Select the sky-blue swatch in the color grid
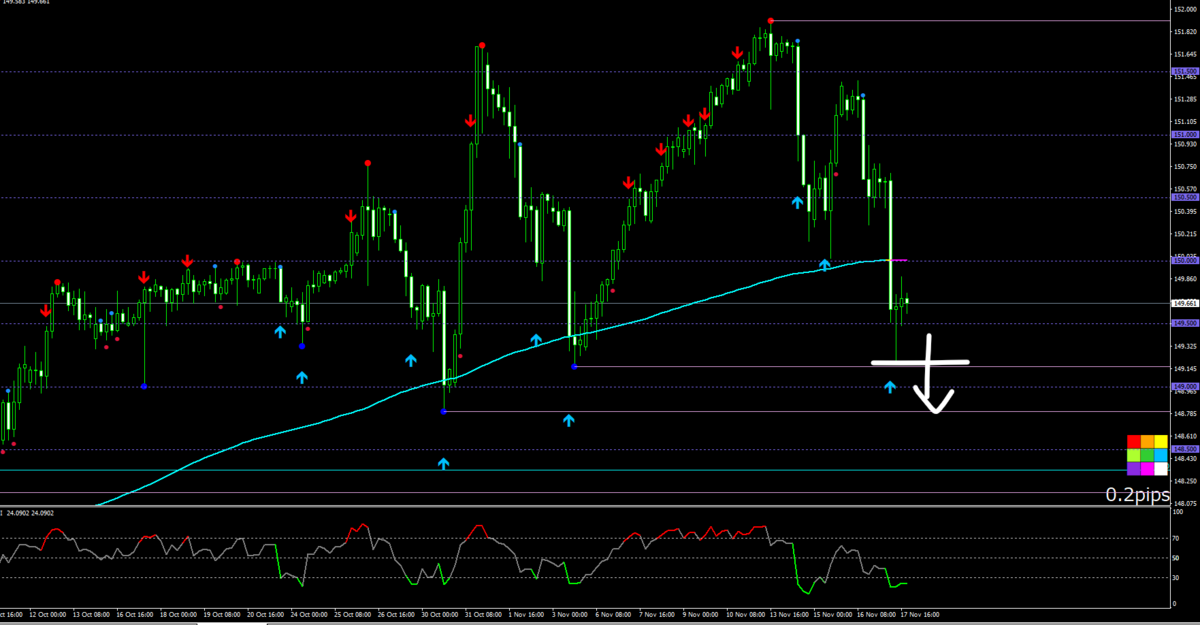 tap(1161, 455)
